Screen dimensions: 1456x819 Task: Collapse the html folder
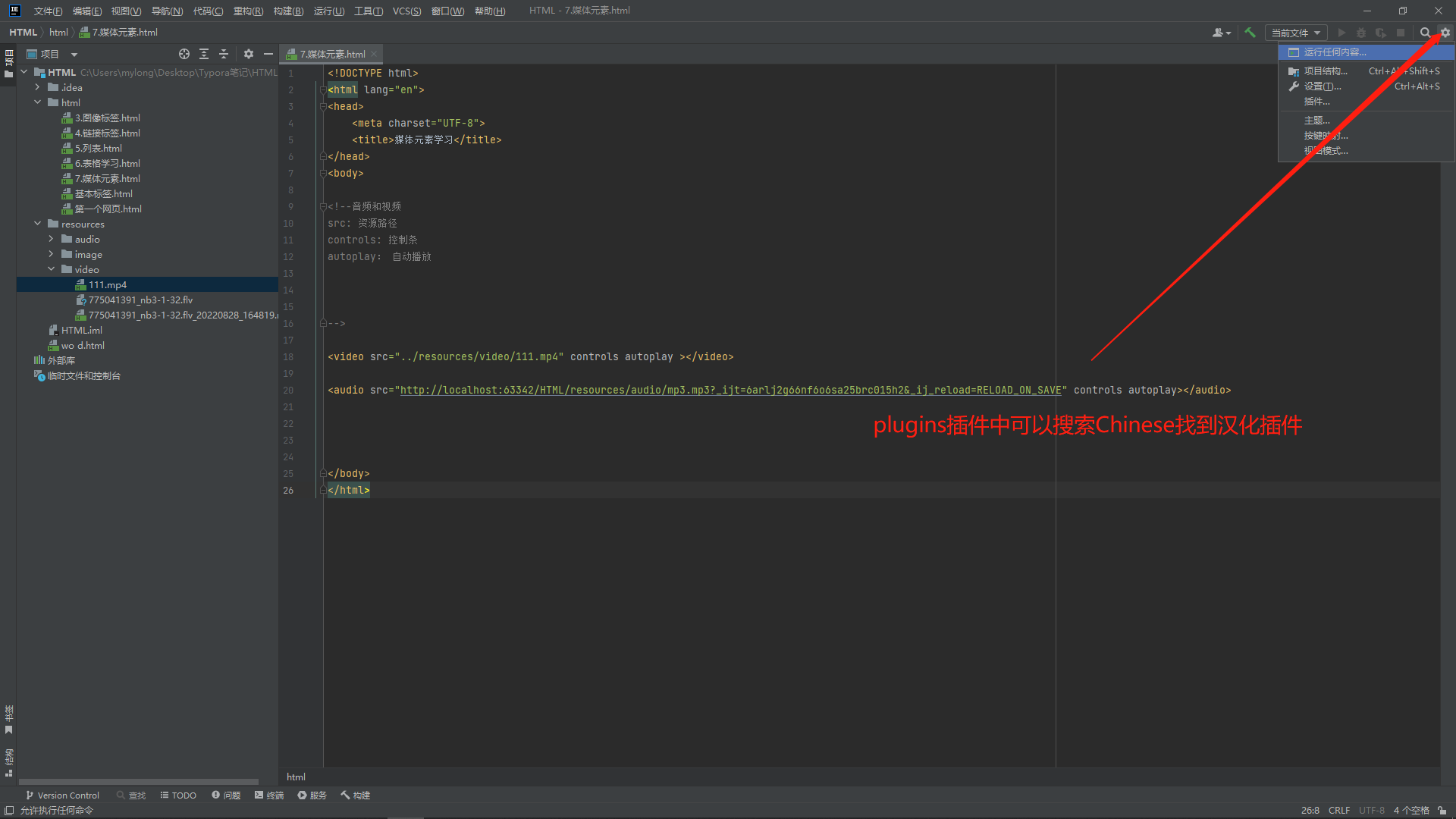pyautogui.click(x=38, y=102)
